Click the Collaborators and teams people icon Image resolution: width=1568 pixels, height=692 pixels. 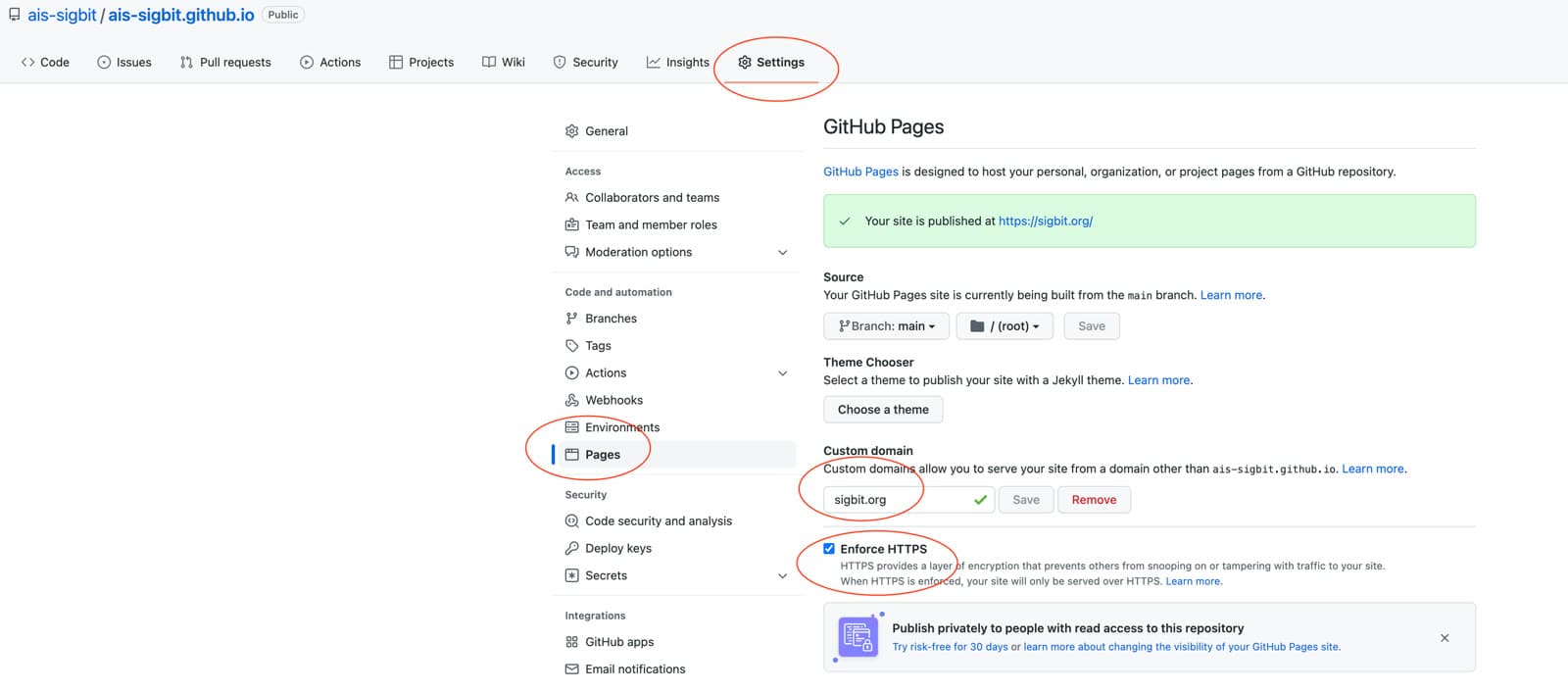click(571, 198)
